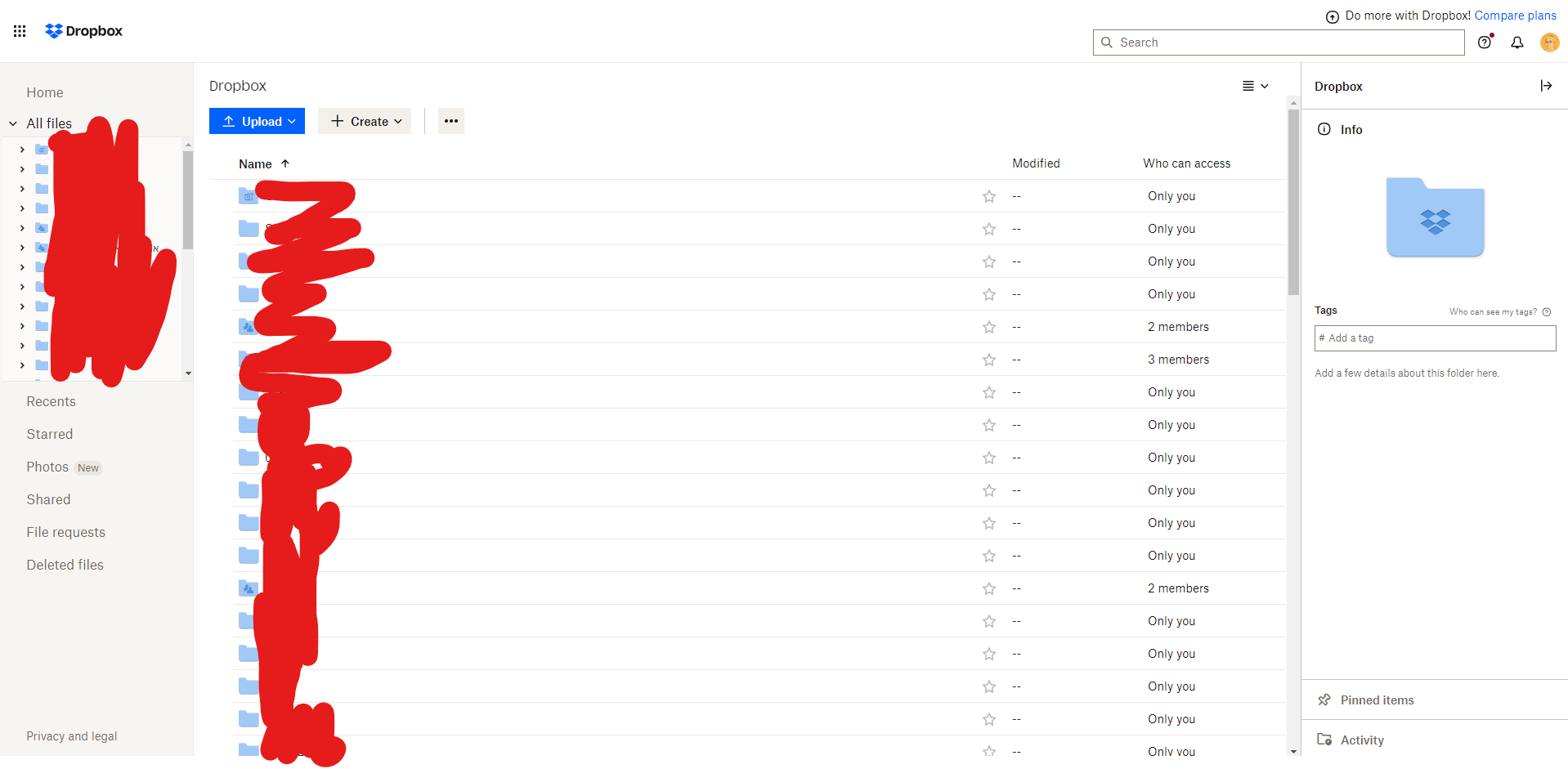Click the 'Add a tag' input field
This screenshot has height=769, width=1568.
click(1435, 338)
